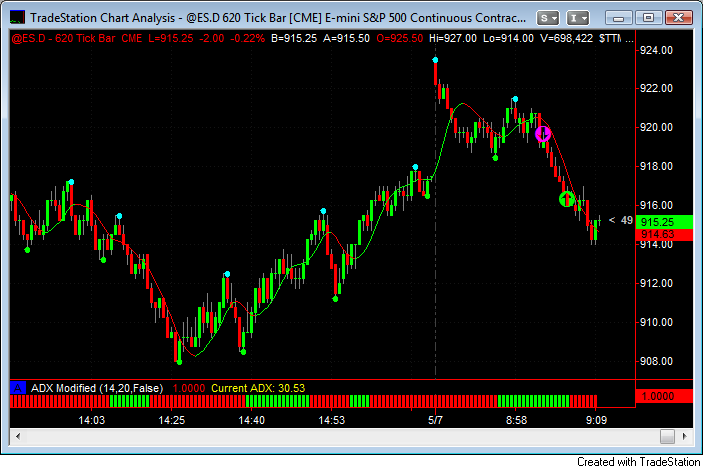Click the ADX Modified (14,20,False) label
The height and width of the screenshot is (468, 703).
click(96, 388)
